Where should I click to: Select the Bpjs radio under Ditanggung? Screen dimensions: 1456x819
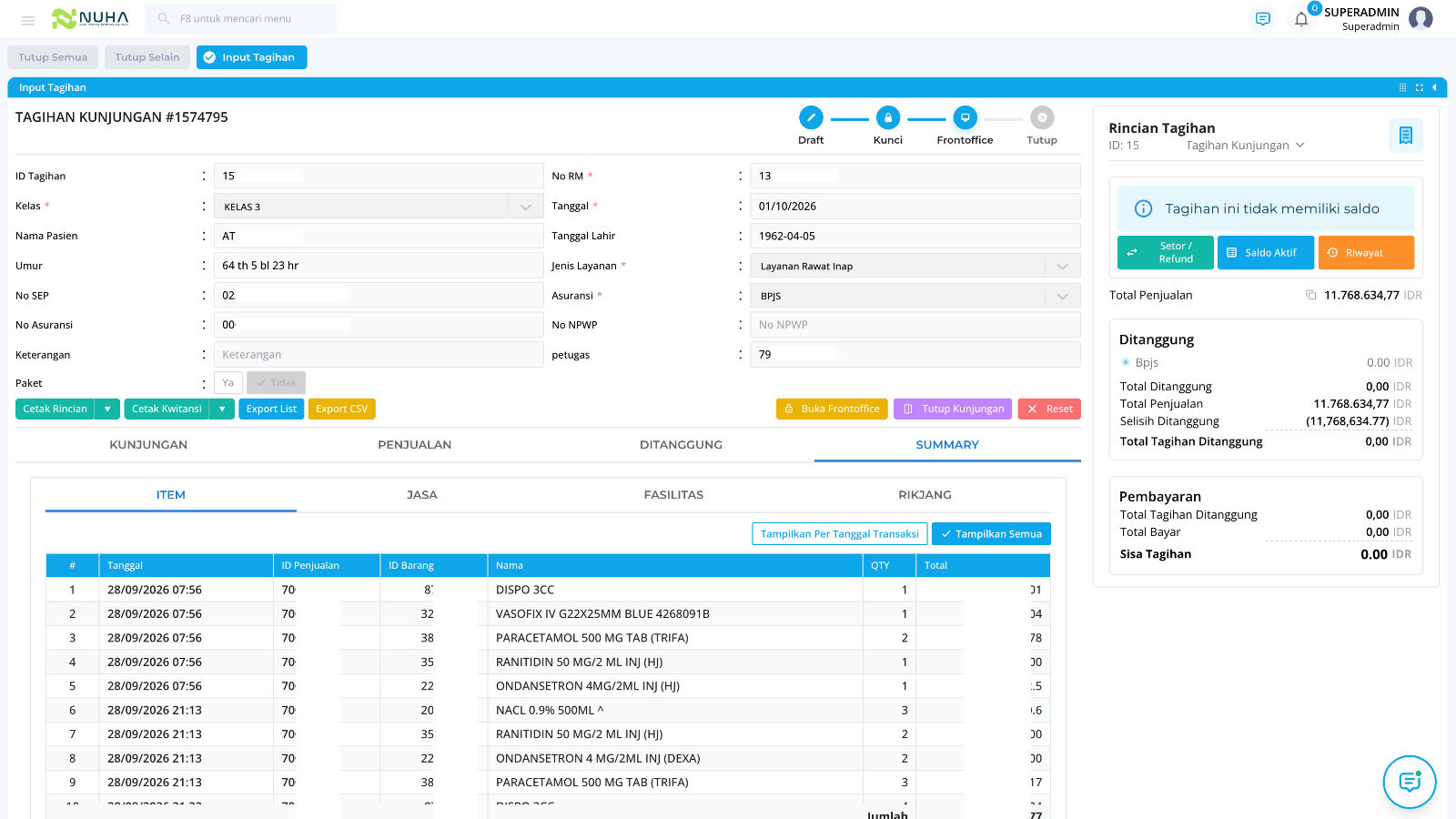pyautogui.click(x=1126, y=362)
